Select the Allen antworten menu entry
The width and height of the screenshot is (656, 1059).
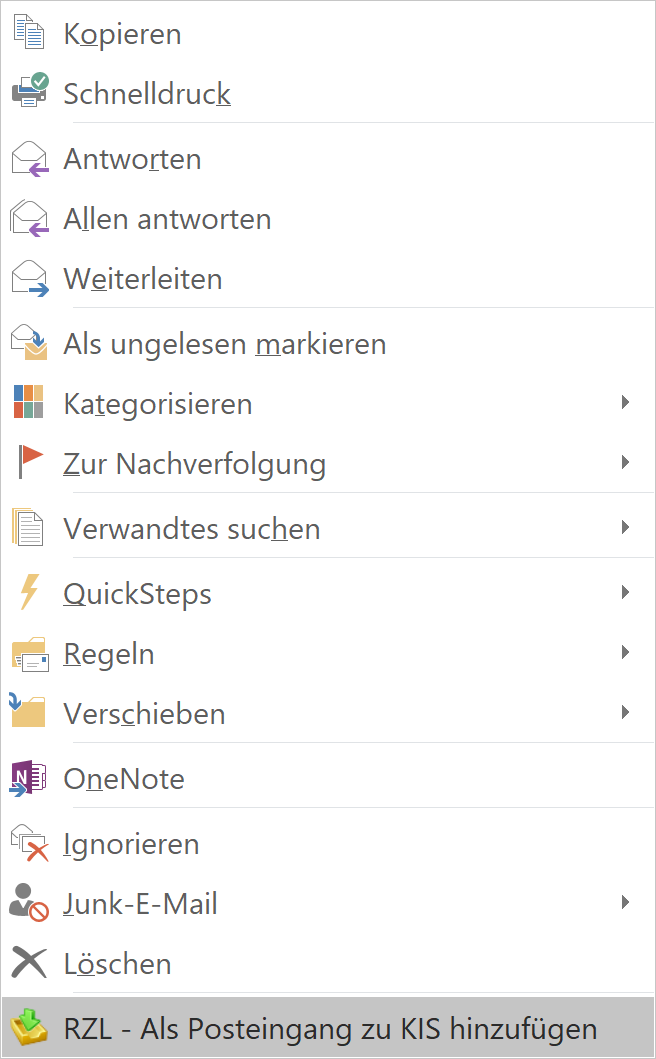167,218
